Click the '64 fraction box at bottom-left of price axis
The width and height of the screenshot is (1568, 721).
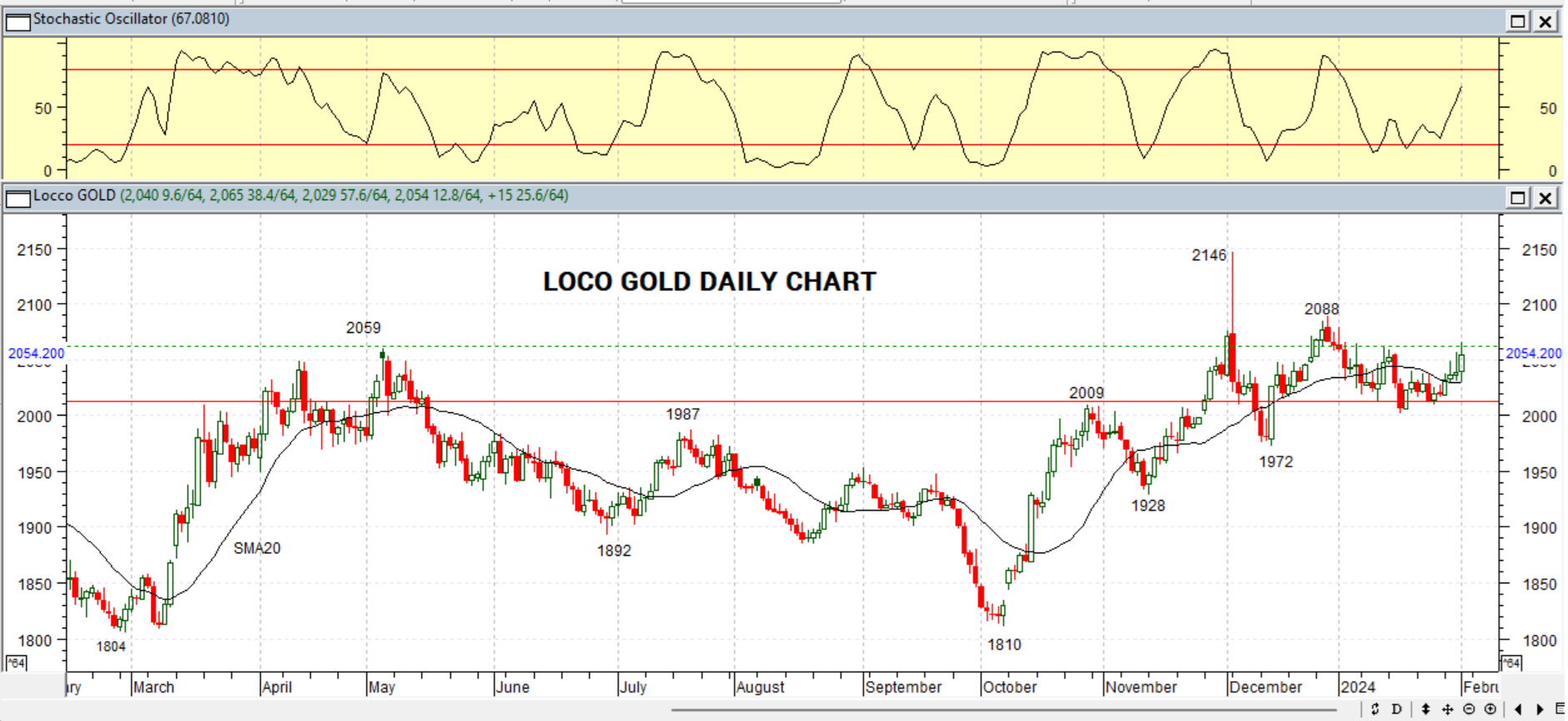[16, 663]
